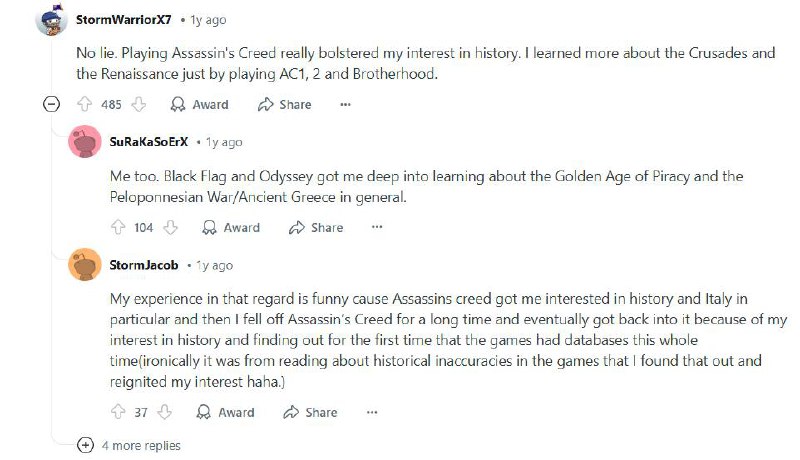Click SuRaKaSoErX's pink avatar
The height and width of the screenshot is (460, 800).
85,142
